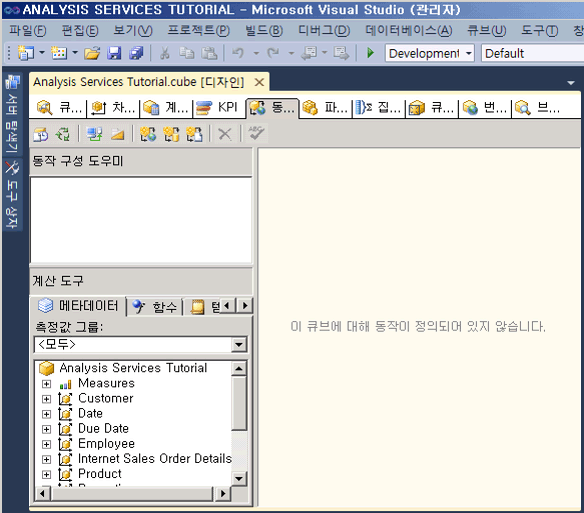
Task: Click the Delete X icon in actions toolbar
Action: [x=225, y=134]
